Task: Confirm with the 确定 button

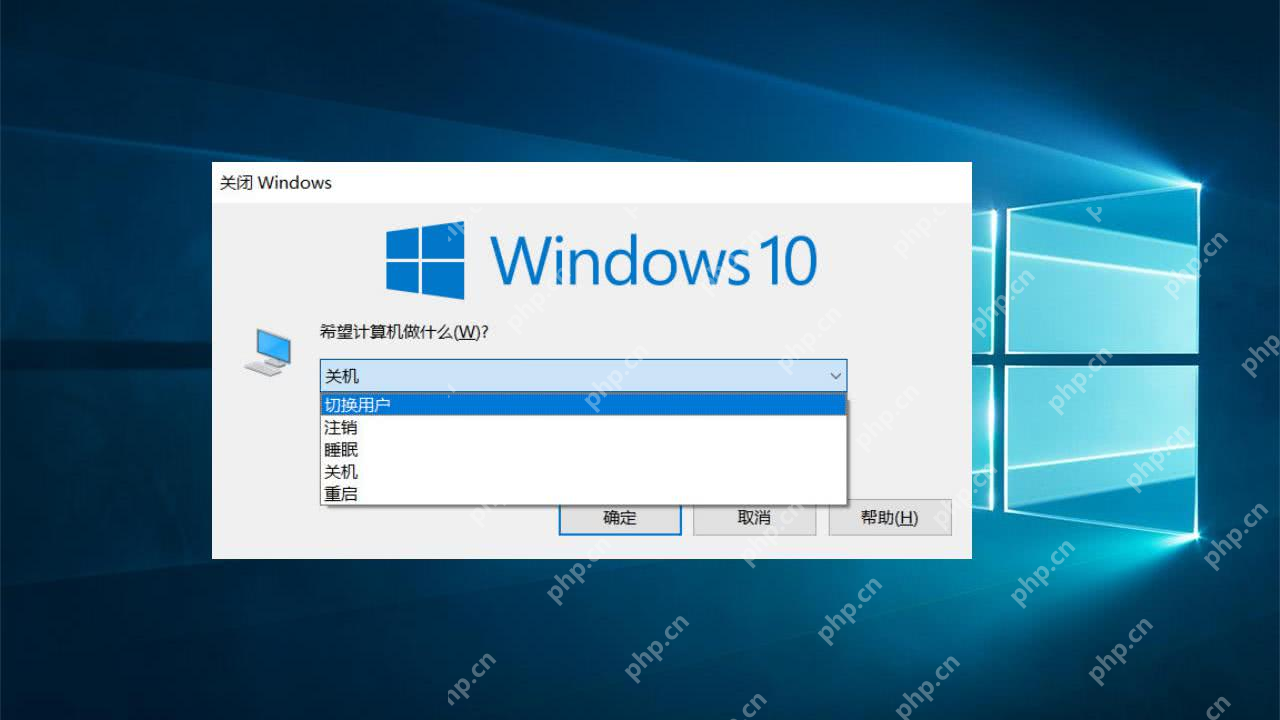Action: coord(620,517)
